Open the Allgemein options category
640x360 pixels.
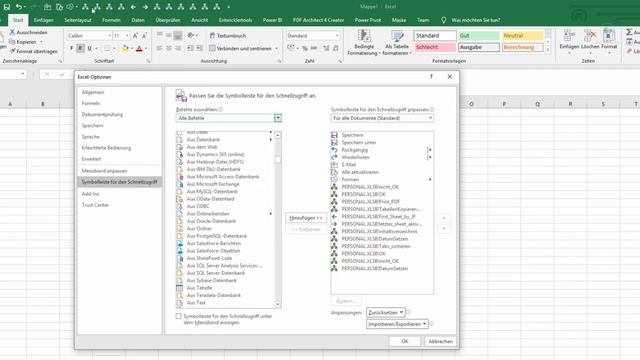(93, 92)
